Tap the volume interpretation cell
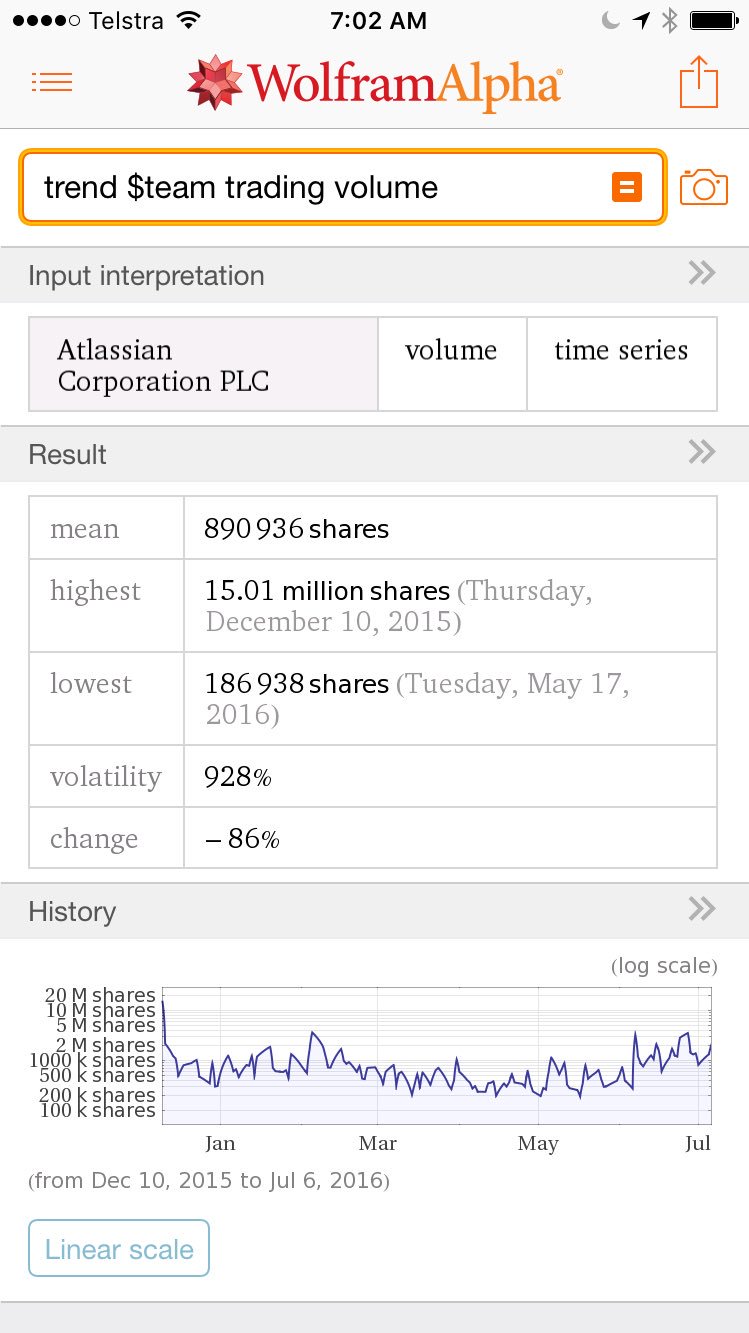The width and height of the screenshot is (749, 1333). point(451,364)
